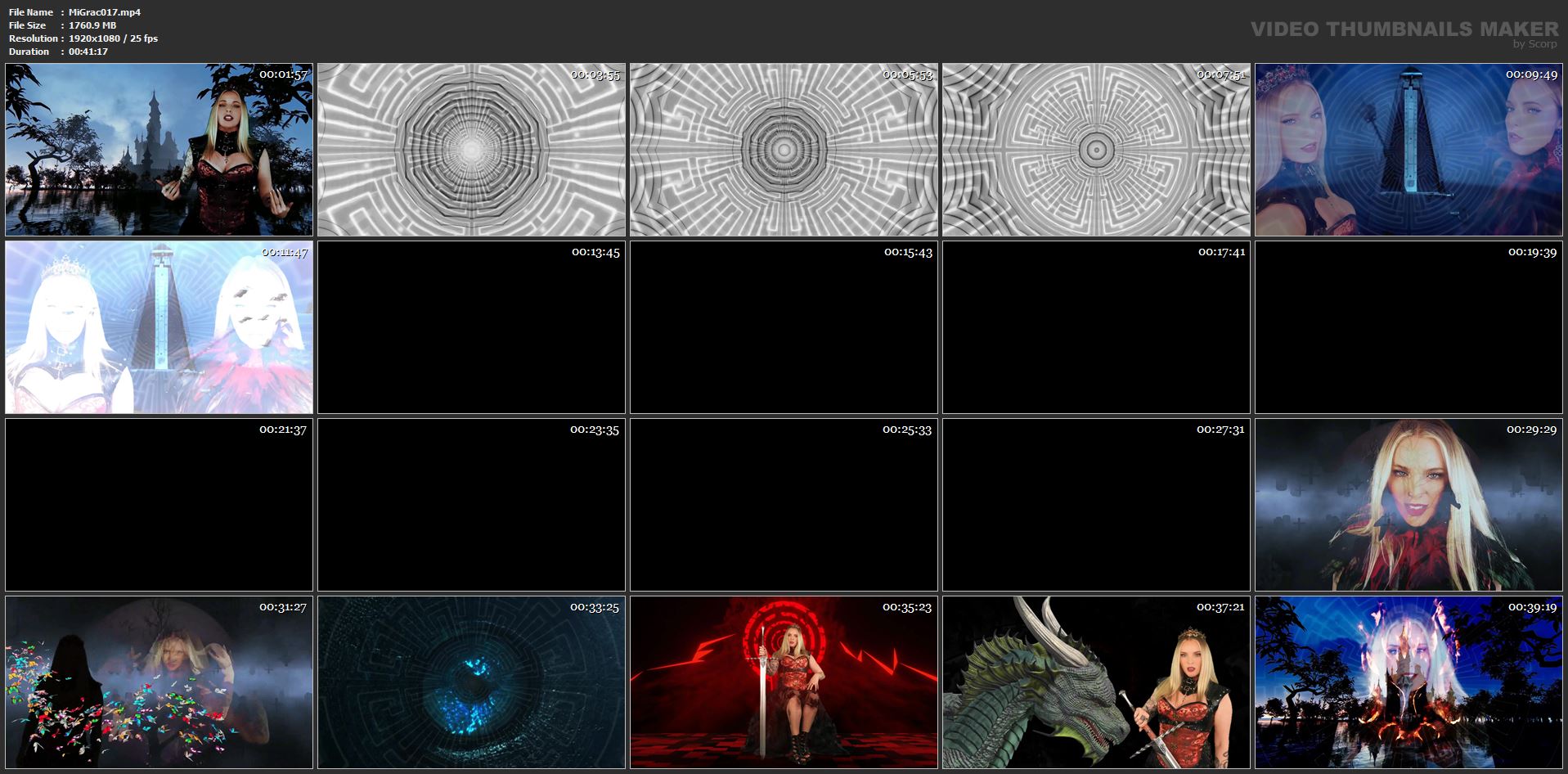Click the black frame at 00:13:45

[471, 327]
